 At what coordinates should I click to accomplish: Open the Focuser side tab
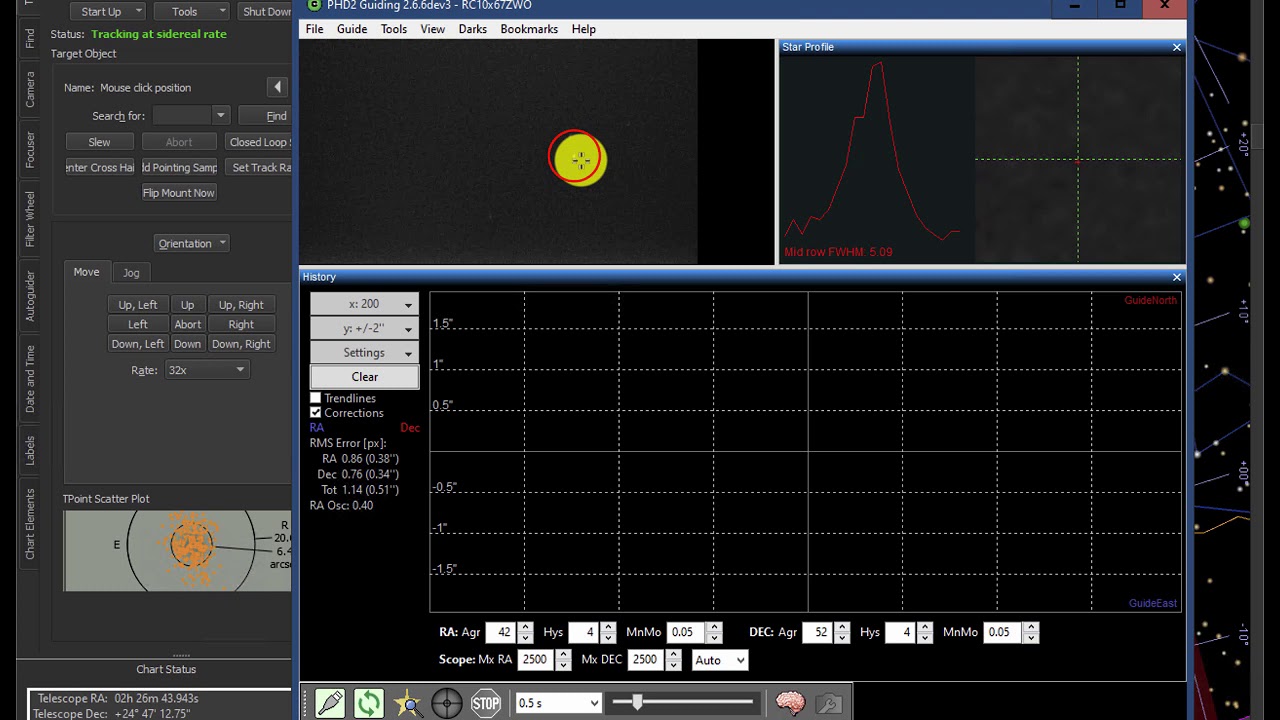[30, 150]
